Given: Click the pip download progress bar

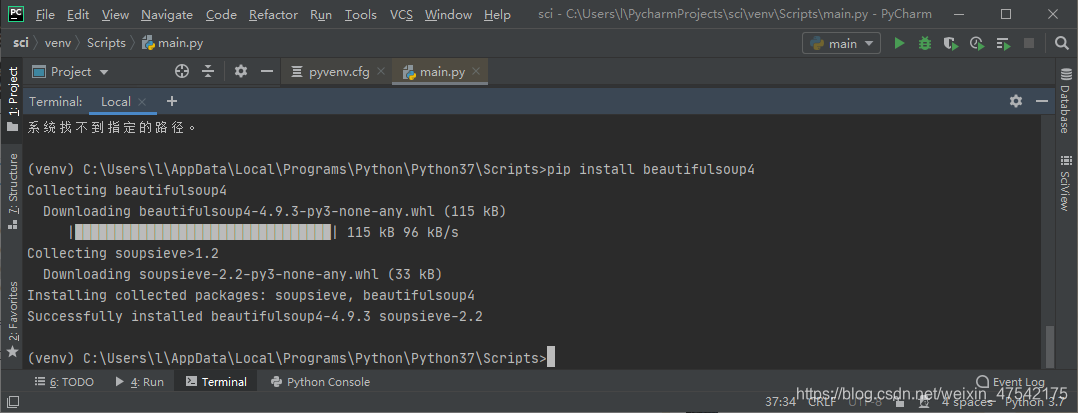Looking at the screenshot, I should (x=203, y=232).
